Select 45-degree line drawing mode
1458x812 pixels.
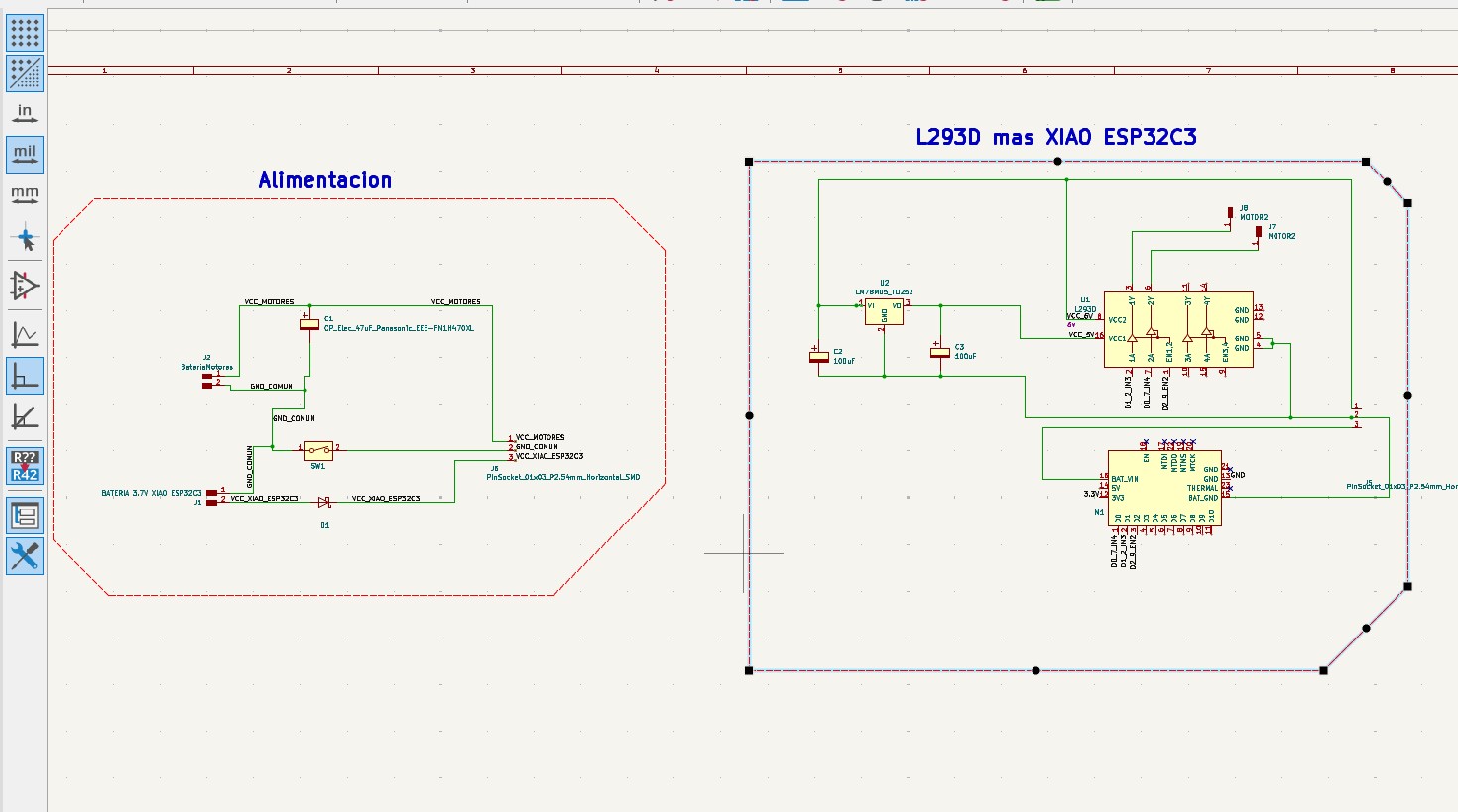pyautogui.click(x=25, y=417)
